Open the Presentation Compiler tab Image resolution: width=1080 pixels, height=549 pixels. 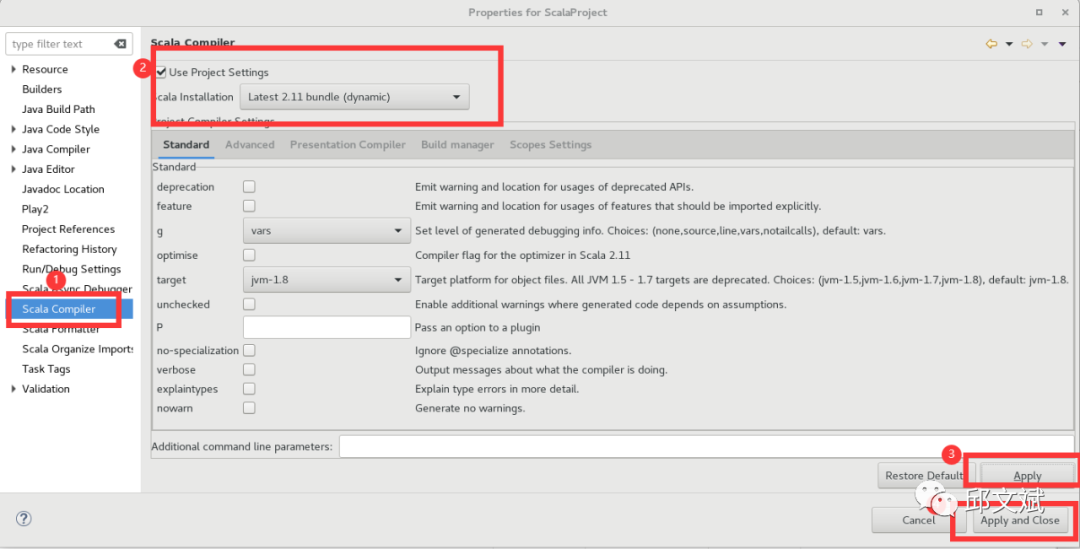(x=348, y=145)
